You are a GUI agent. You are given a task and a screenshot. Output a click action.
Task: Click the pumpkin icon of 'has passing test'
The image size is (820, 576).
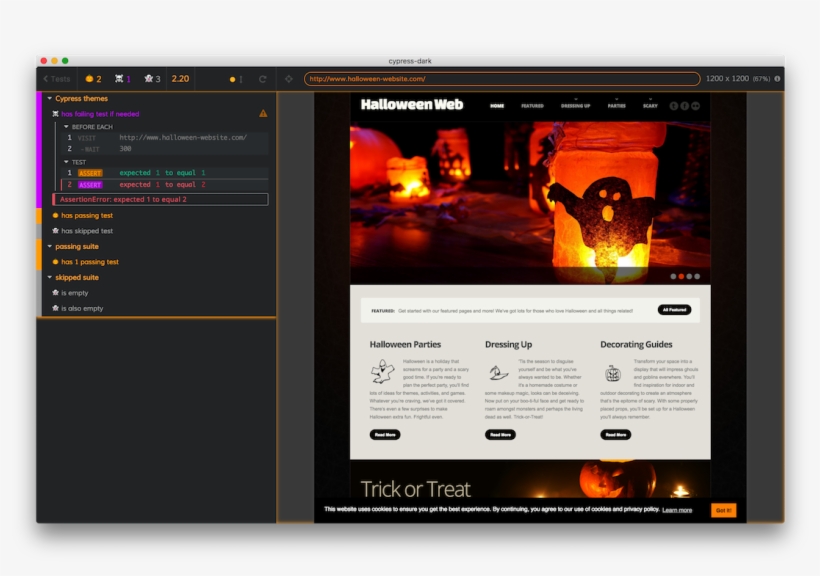click(x=55, y=216)
